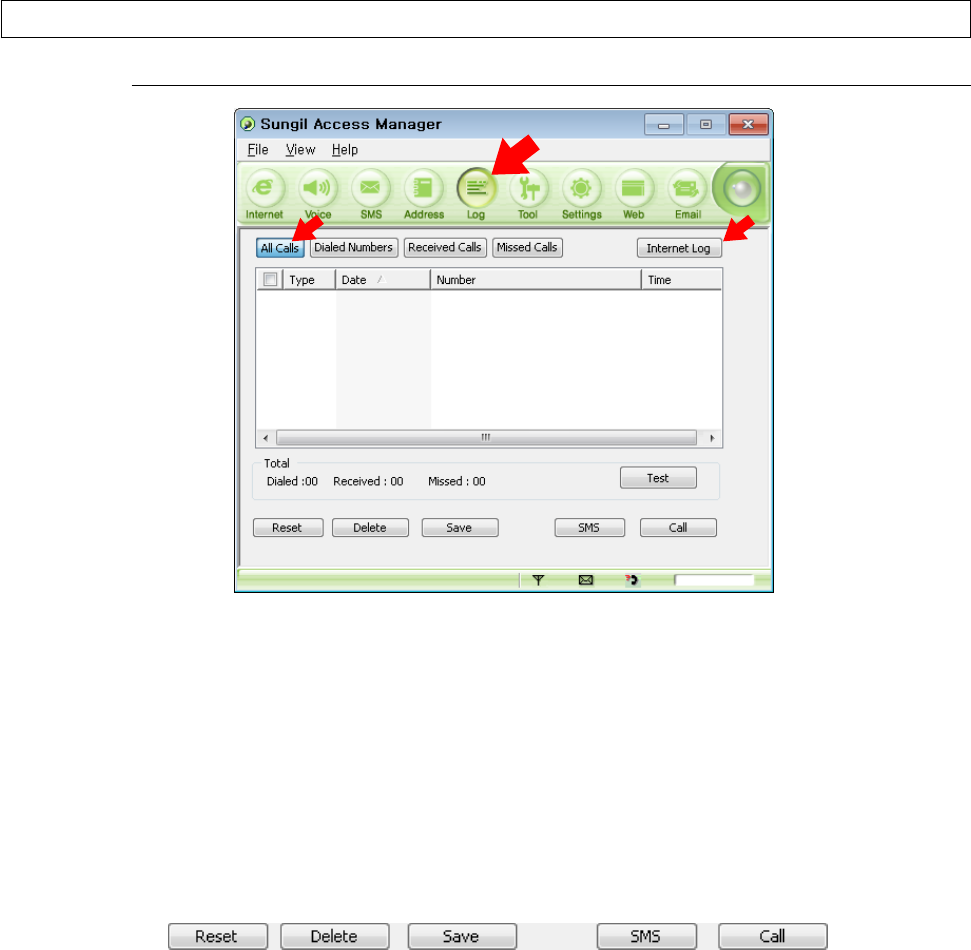971x950 pixels.
Task: Switch to the Dialed Numbers tab
Action: (x=354, y=248)
